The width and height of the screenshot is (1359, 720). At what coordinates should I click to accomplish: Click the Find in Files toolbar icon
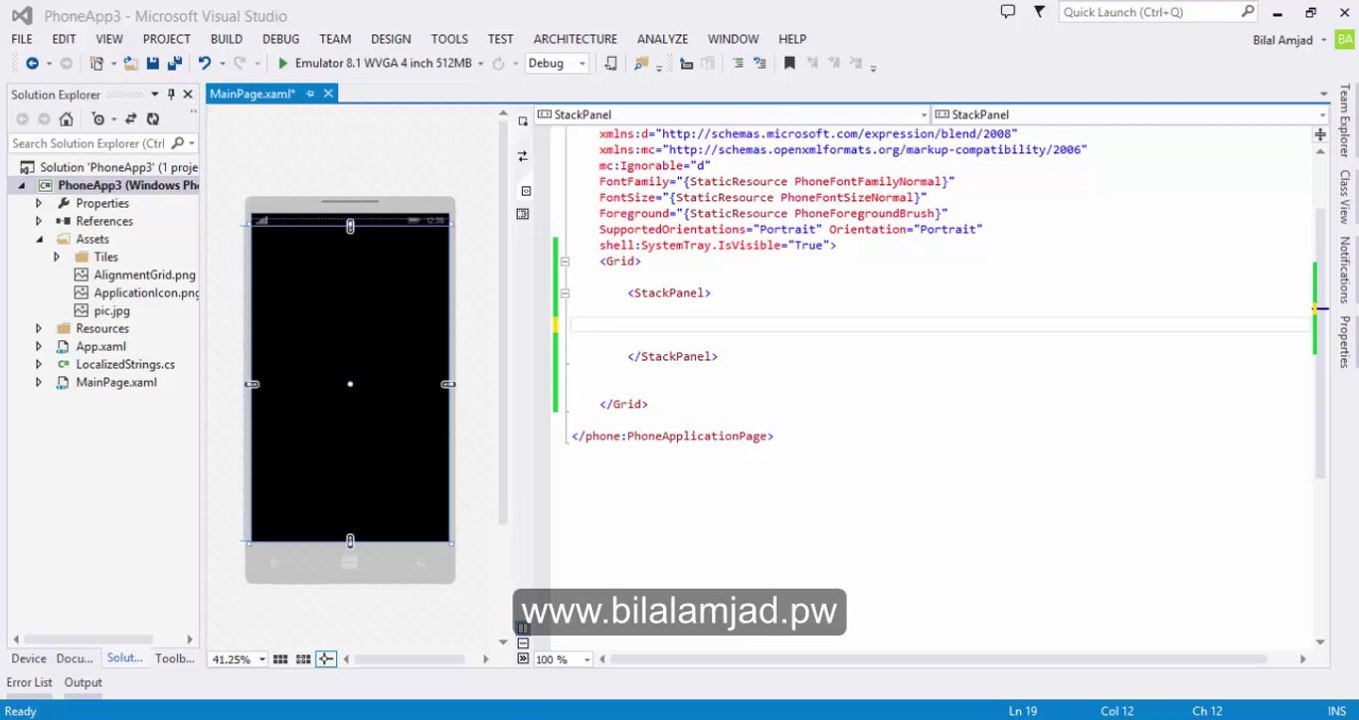(641, 63)
